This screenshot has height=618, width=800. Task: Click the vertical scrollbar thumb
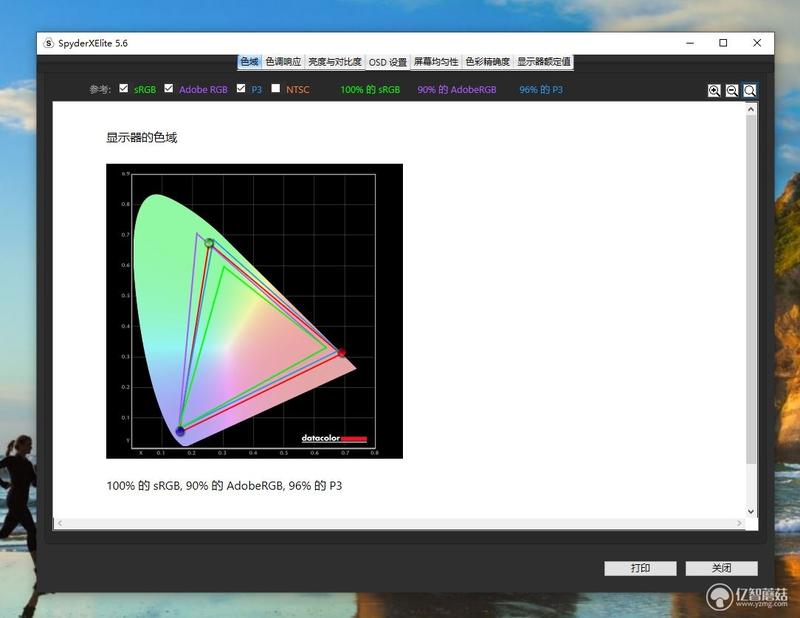(x=751, y=289)
